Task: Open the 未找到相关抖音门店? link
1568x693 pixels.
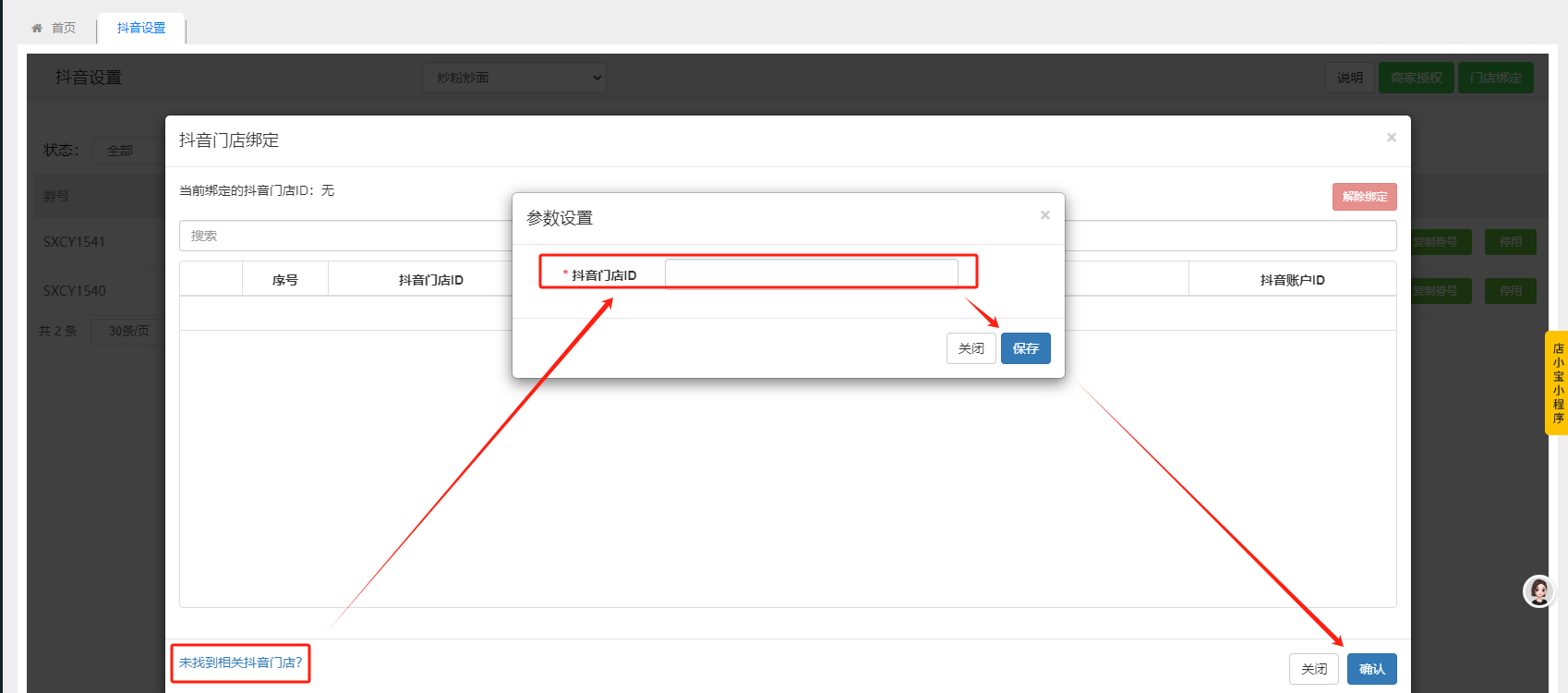Action: [x=241, y=663]
